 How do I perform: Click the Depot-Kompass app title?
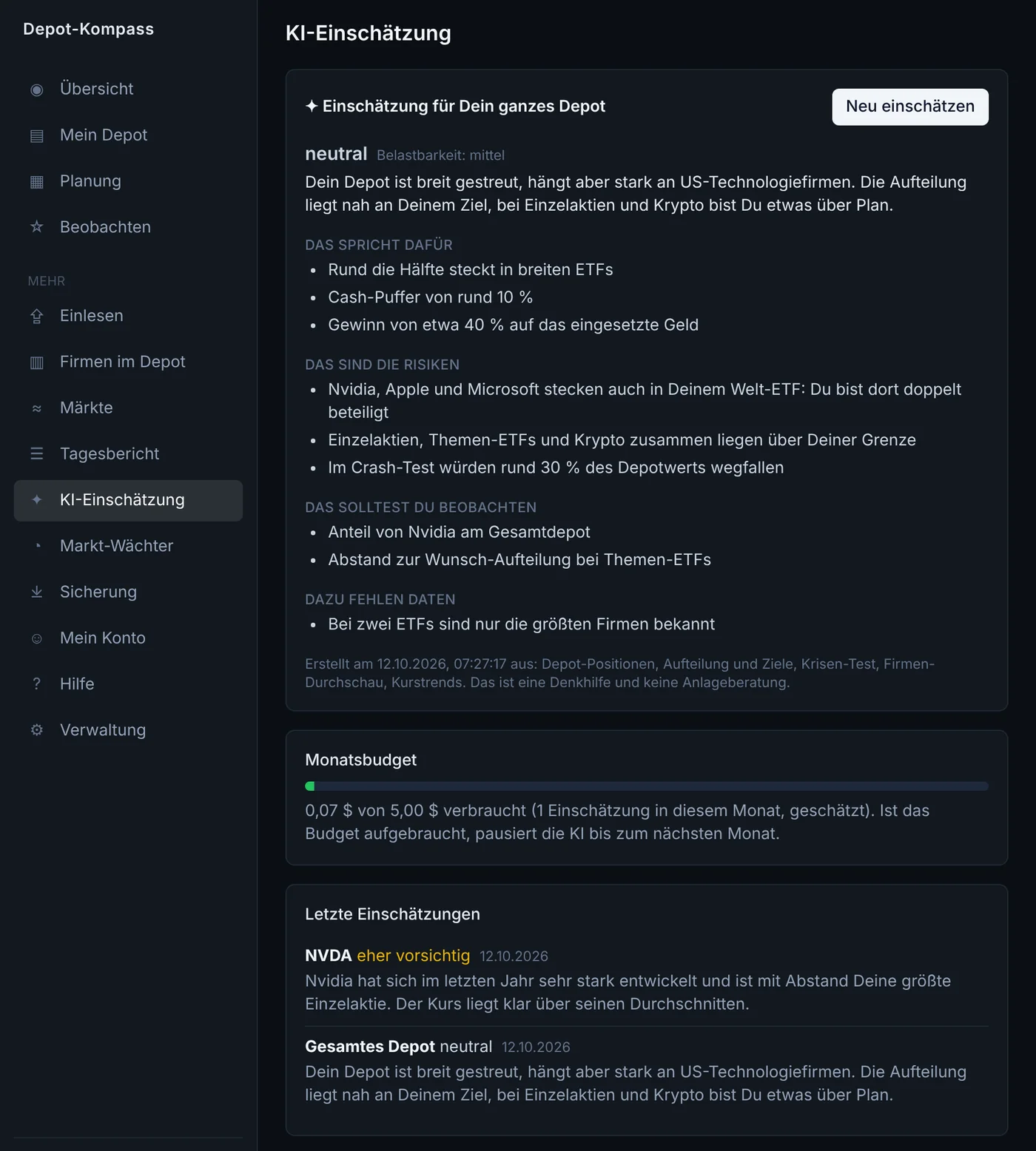point(88,29)
